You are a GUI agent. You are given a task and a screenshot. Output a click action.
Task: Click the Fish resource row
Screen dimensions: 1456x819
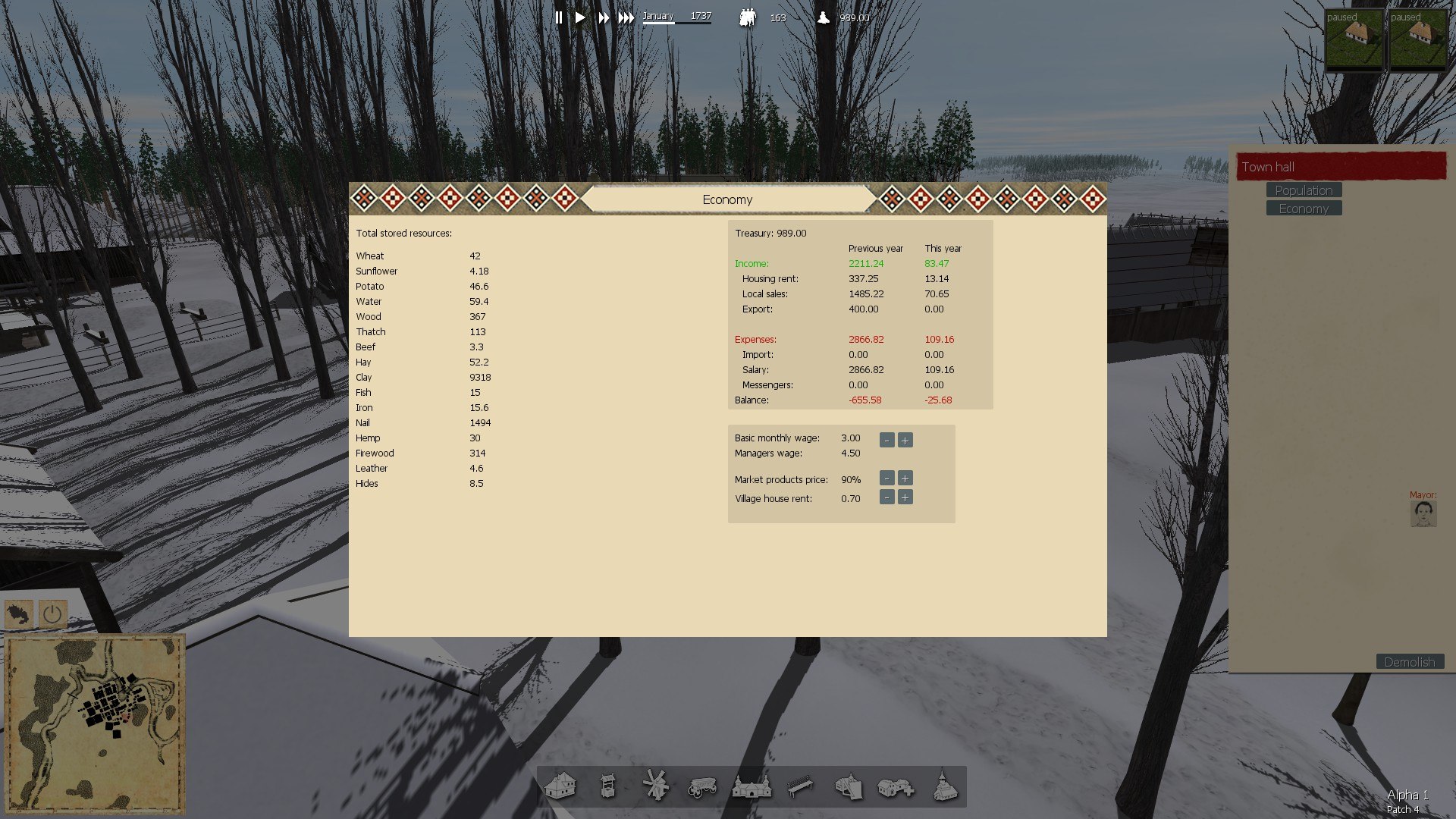(422, 393)
